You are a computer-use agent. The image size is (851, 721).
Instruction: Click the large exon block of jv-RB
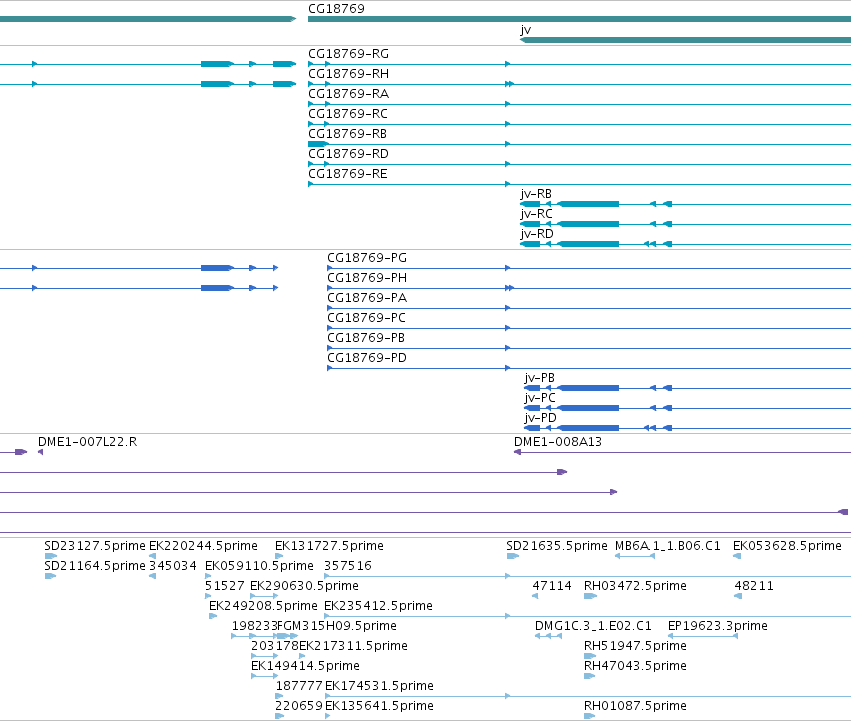588,204
